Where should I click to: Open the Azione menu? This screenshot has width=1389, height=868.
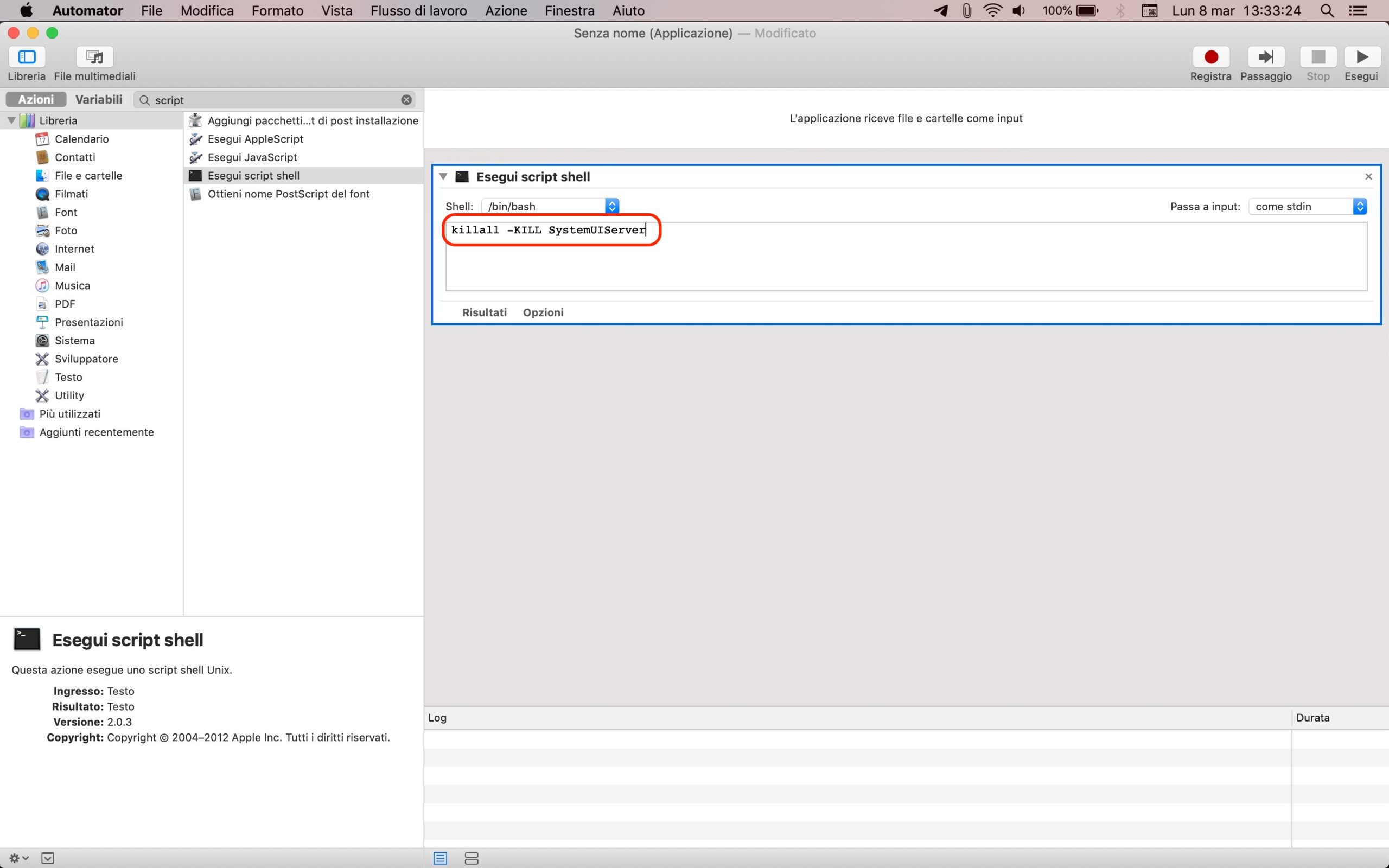(x=506, y=10)
